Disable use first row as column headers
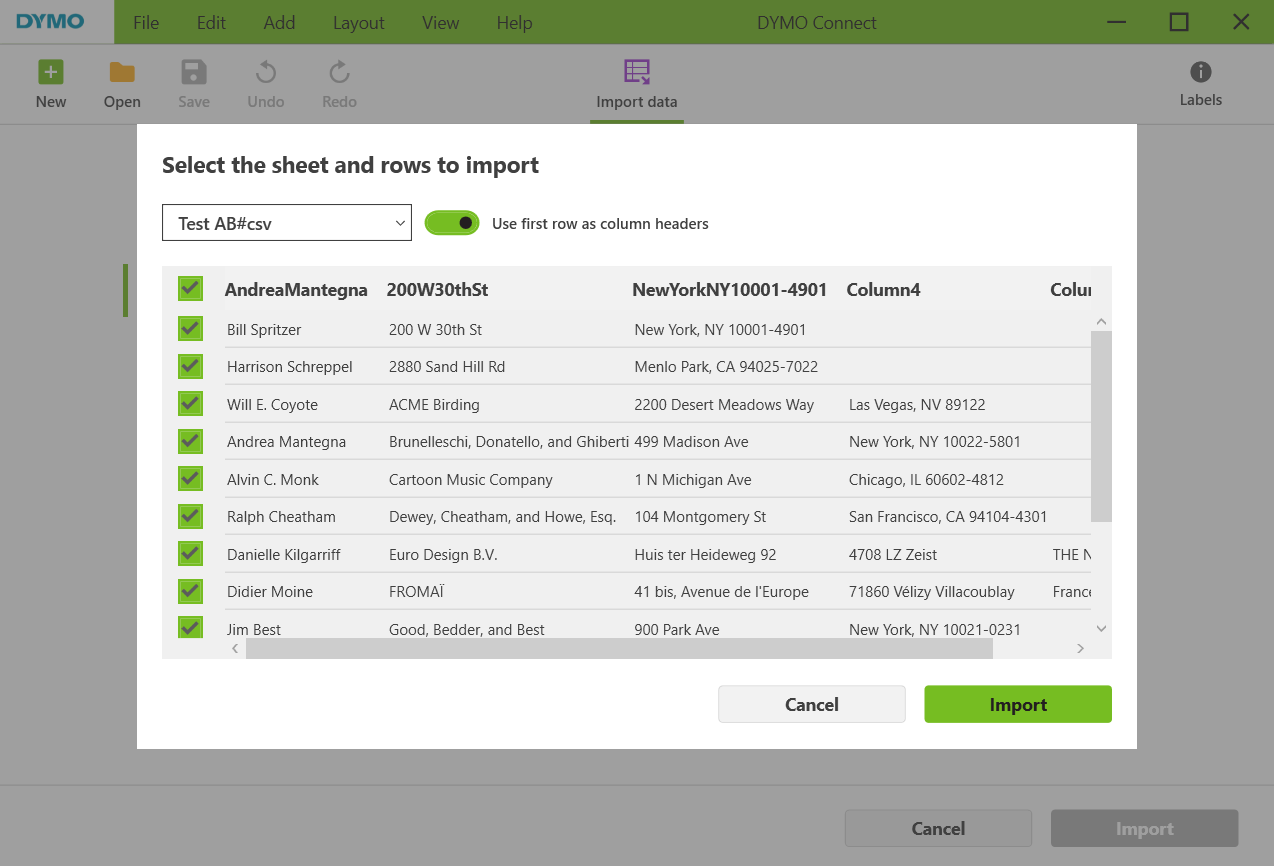The image size is (1274, 866). point(452,223)
